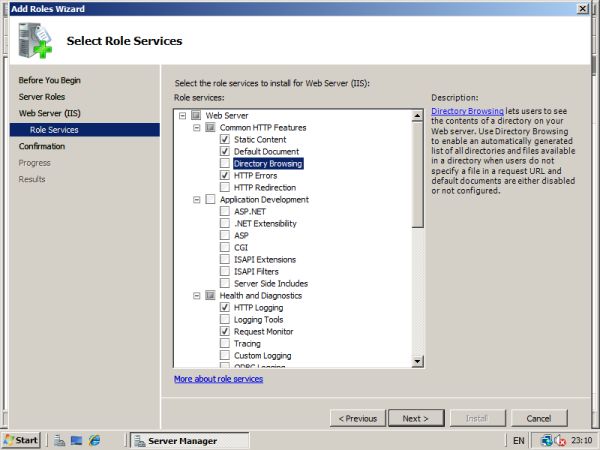This screenshot has height=450, width=600.
Task: Tick the .NET Extensibility checkbox
Action: 225,223
